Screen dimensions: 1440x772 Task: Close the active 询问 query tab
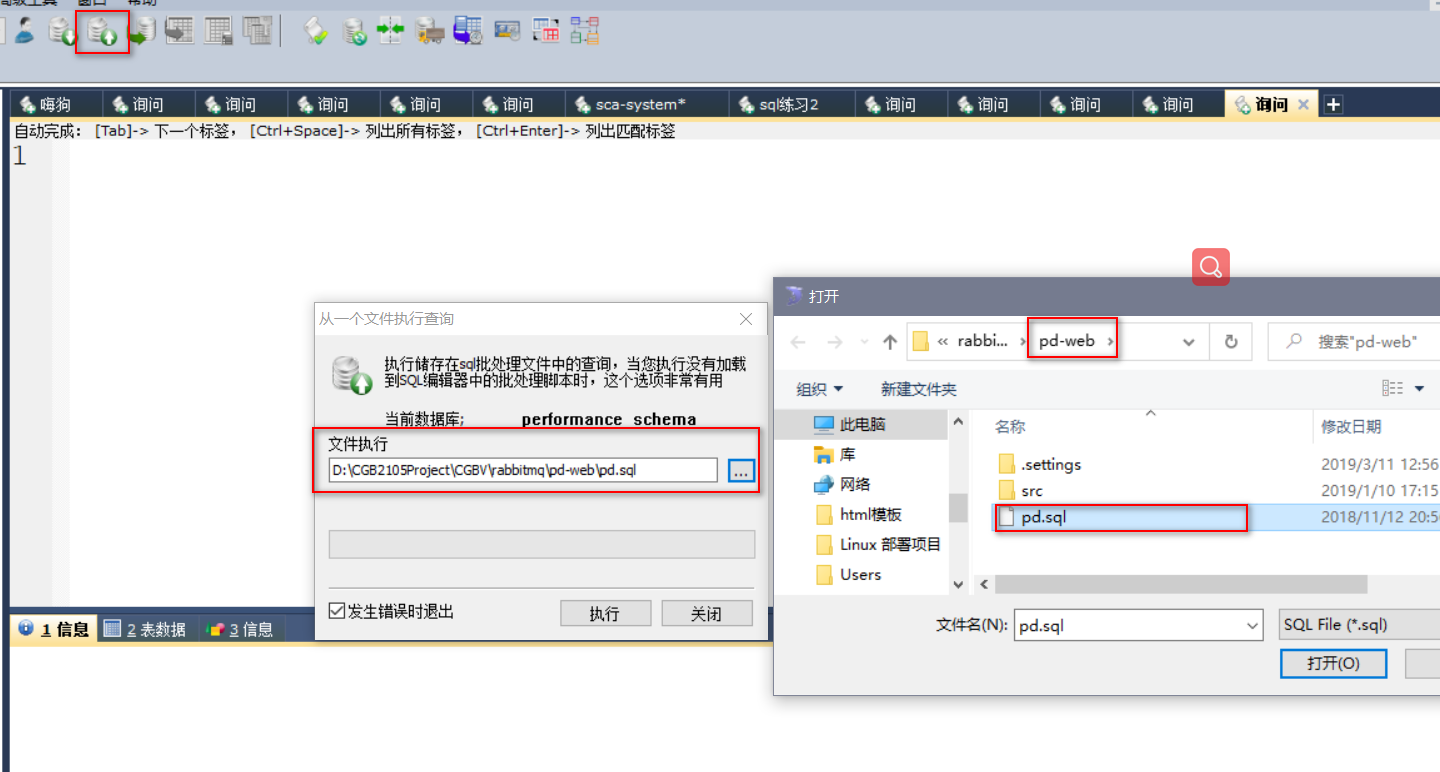(x=1303, y=104)
